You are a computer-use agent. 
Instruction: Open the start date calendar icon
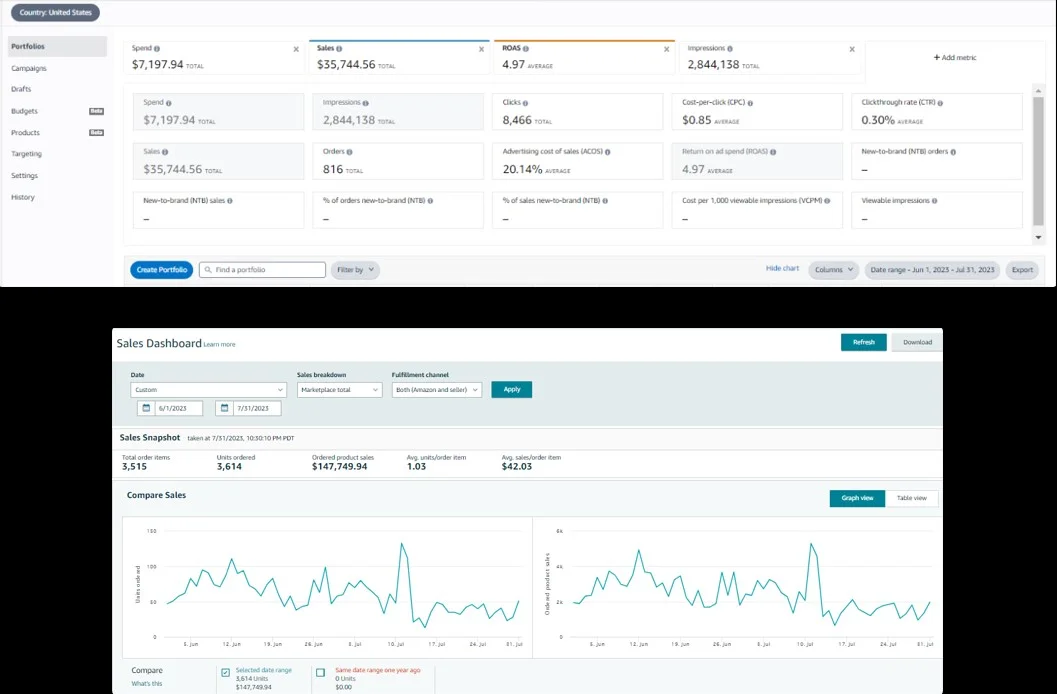click(x=146, y=408)
